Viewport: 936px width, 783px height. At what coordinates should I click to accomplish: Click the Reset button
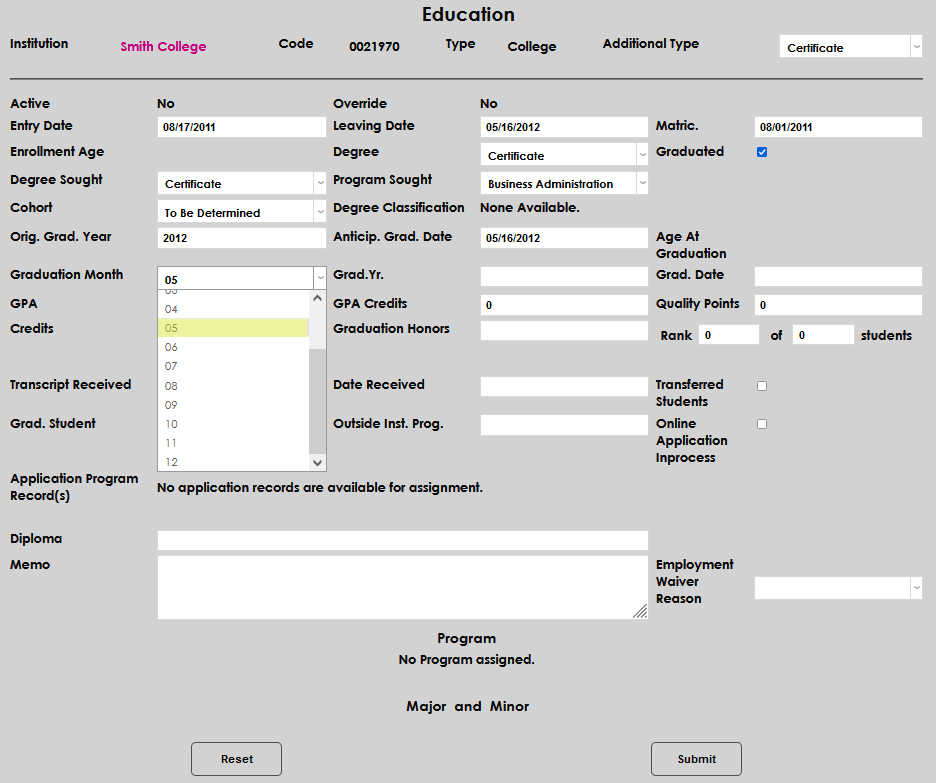coord(236,759)
